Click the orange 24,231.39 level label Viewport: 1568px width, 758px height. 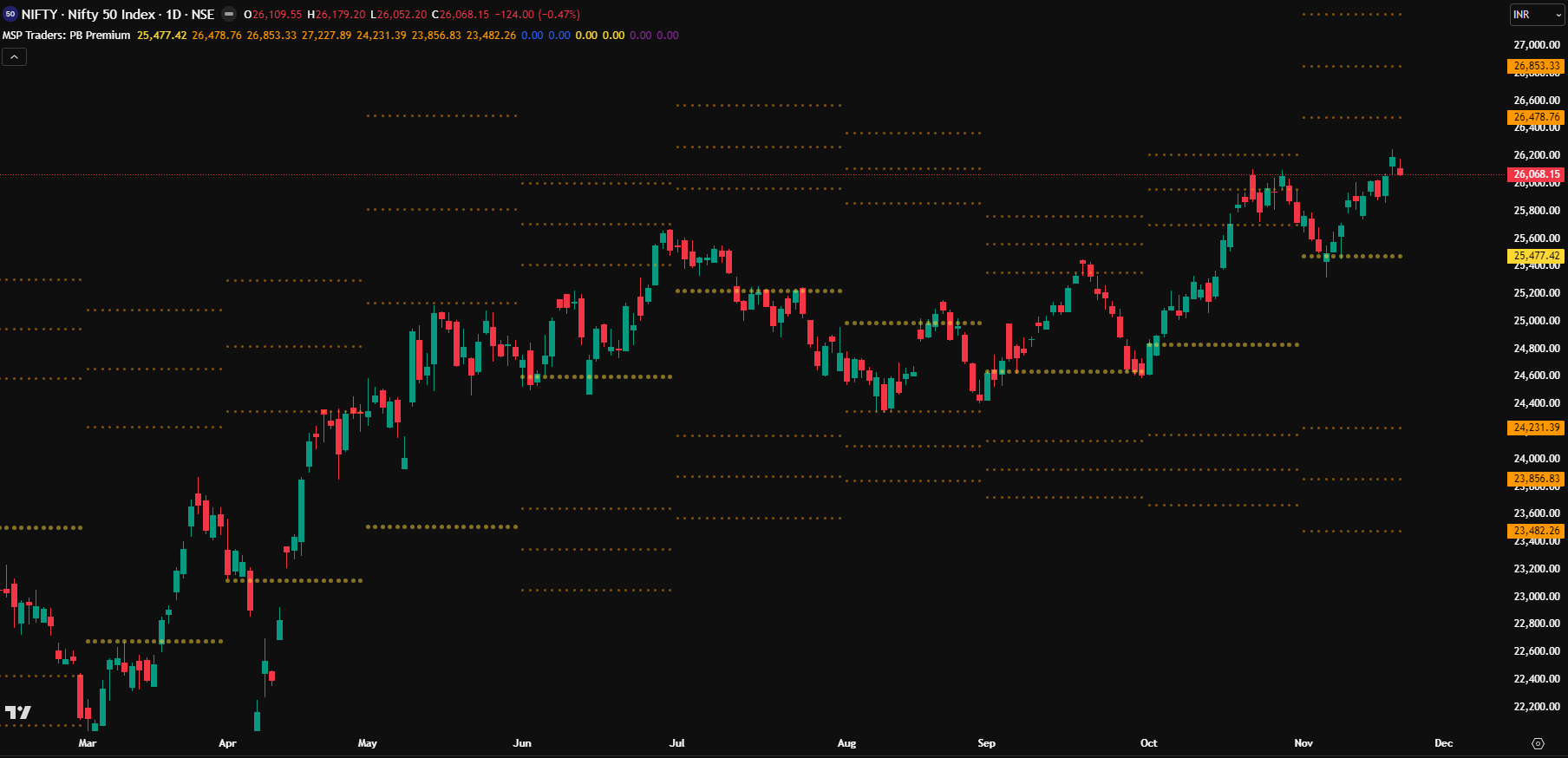tap(1536, 428)
